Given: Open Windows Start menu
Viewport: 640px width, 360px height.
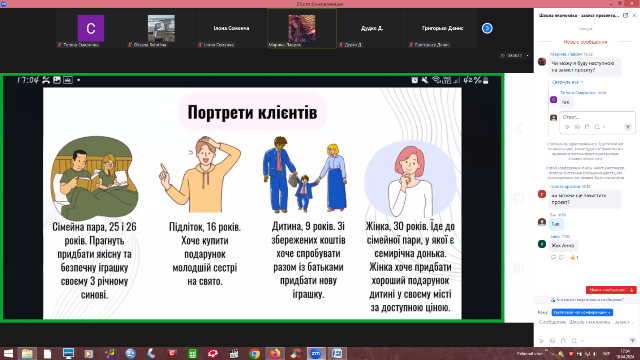Looking at the screenshot, I should click(x=7, y=353).
